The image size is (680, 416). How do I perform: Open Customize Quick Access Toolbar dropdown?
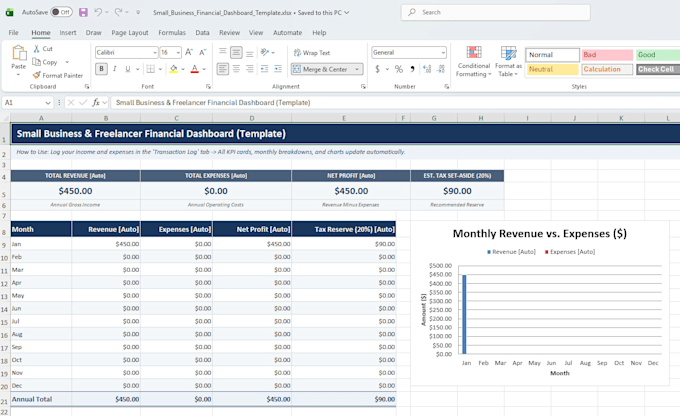click(138, 12)
